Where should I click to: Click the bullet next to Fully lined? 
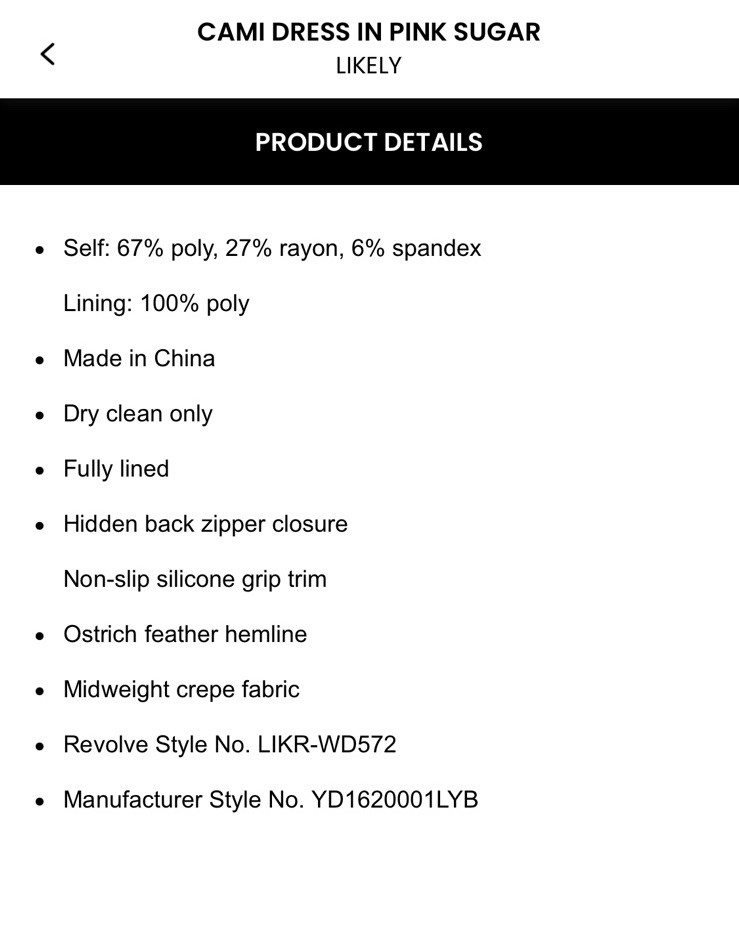point(40,470)
